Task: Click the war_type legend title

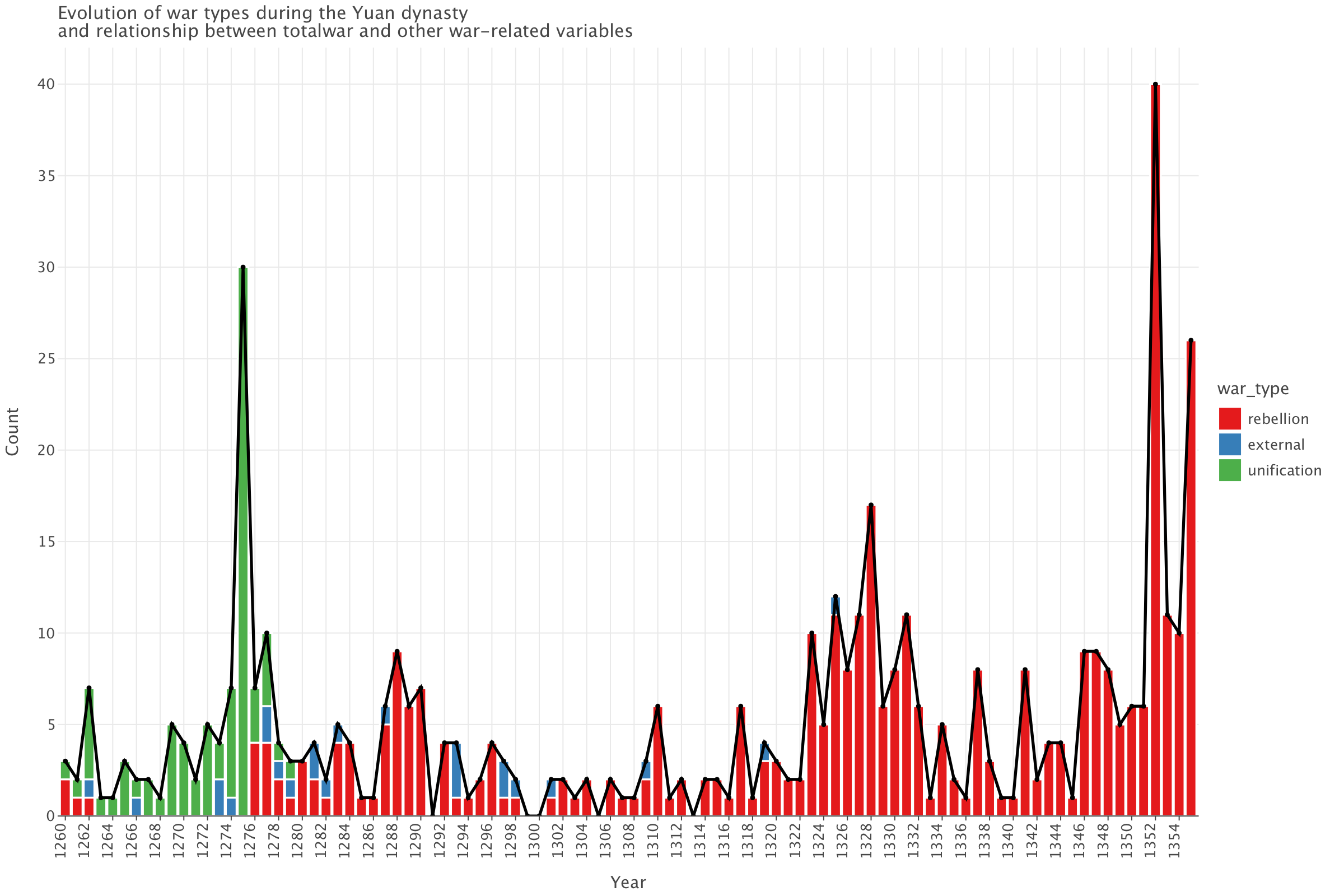Action: click(1253, 389)
